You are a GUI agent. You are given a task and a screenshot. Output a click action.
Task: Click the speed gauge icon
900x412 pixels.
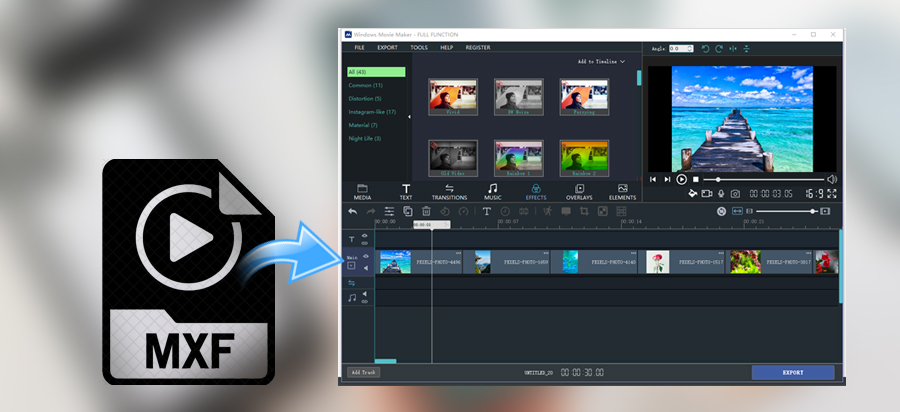463,211
